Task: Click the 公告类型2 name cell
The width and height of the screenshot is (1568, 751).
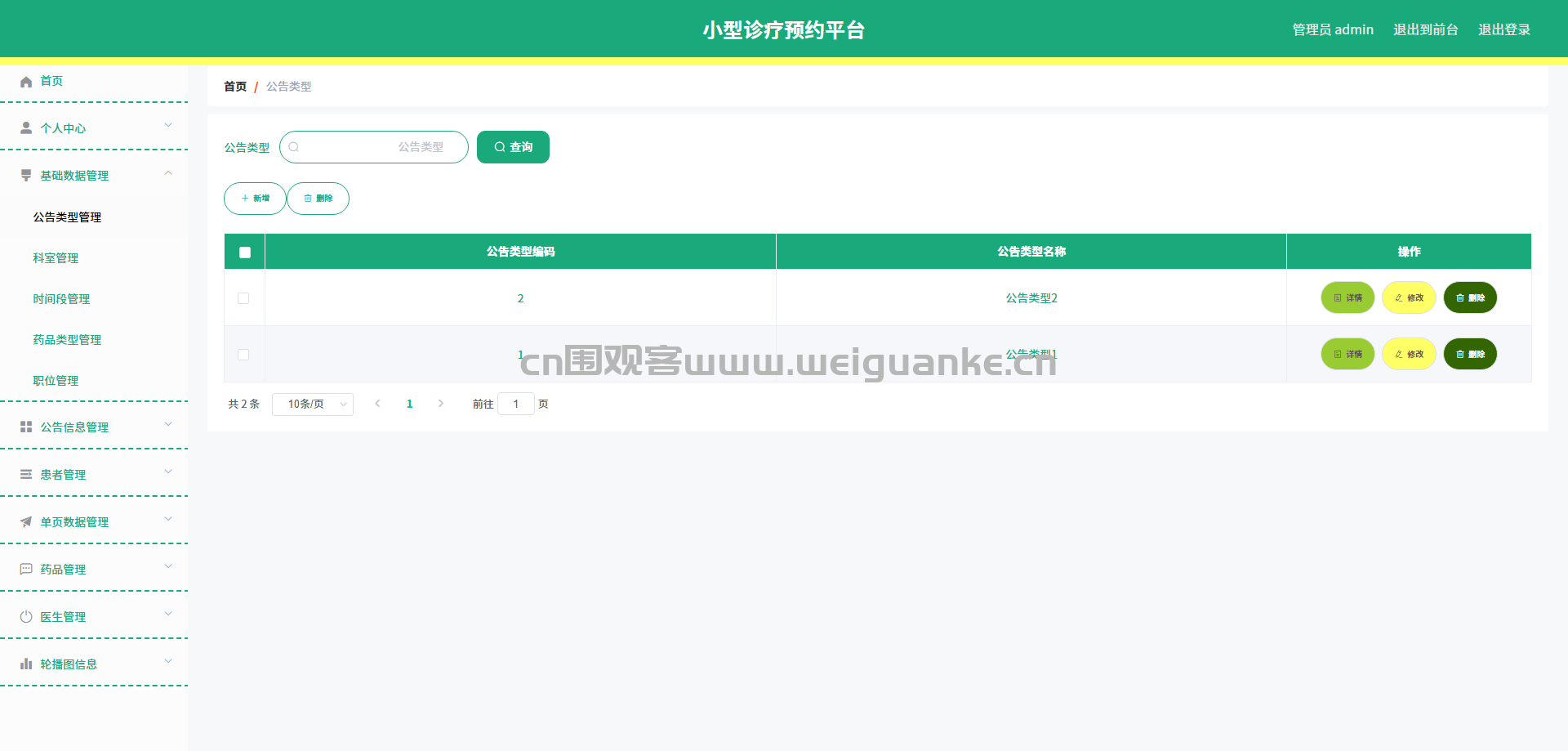Action: pos(1031,298)
